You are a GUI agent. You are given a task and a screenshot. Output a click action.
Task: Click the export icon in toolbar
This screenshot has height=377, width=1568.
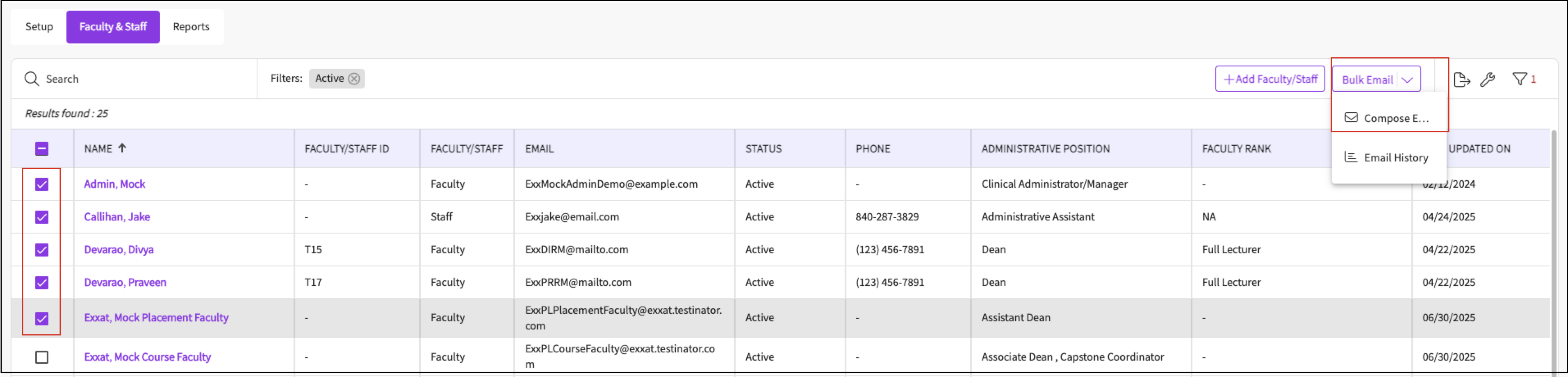click(1461, 79)
